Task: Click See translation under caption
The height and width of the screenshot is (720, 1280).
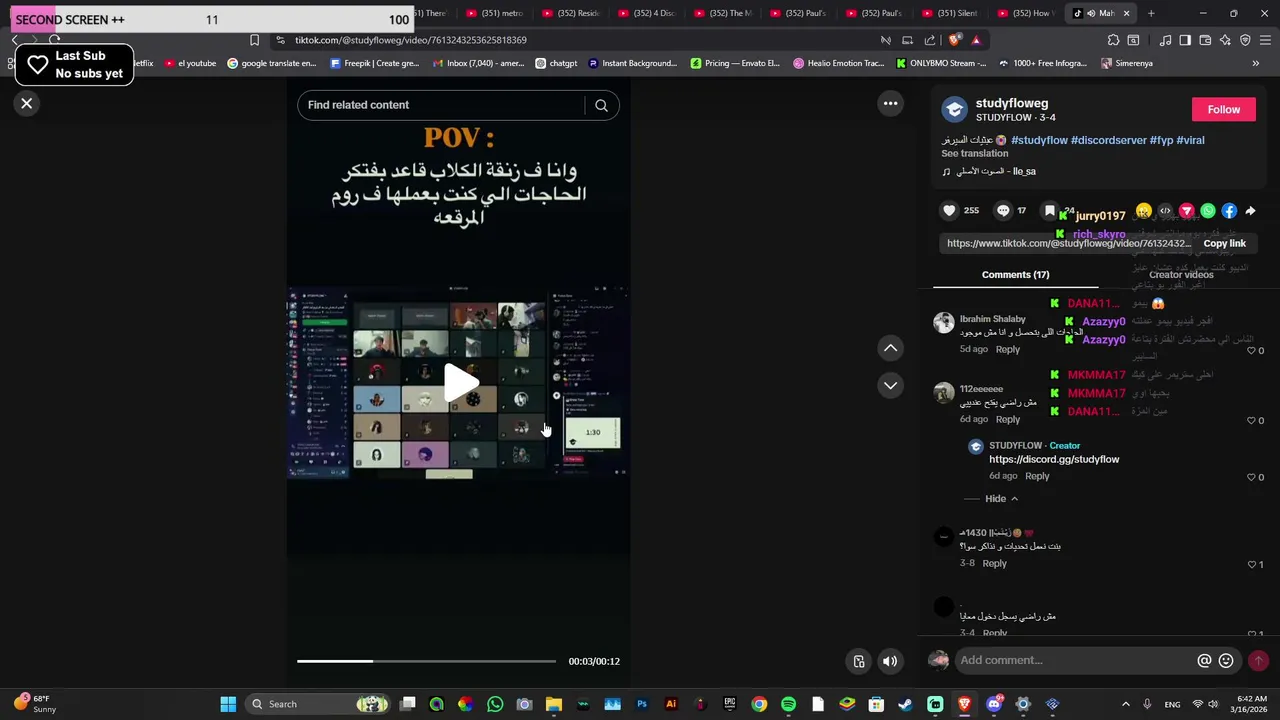Action: pyautogui.click(x=974, y=153)
